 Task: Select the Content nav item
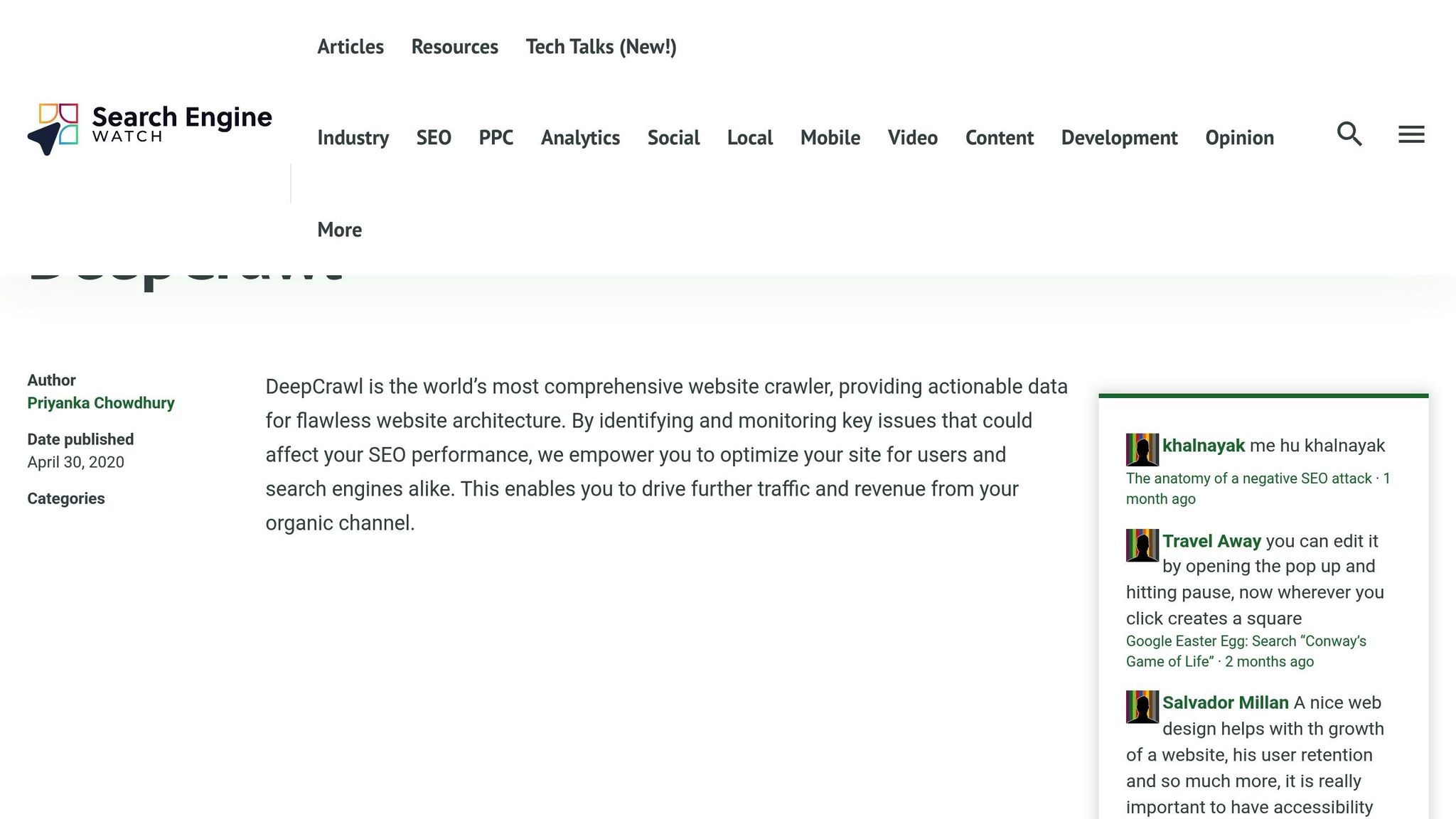[1000, 138]
